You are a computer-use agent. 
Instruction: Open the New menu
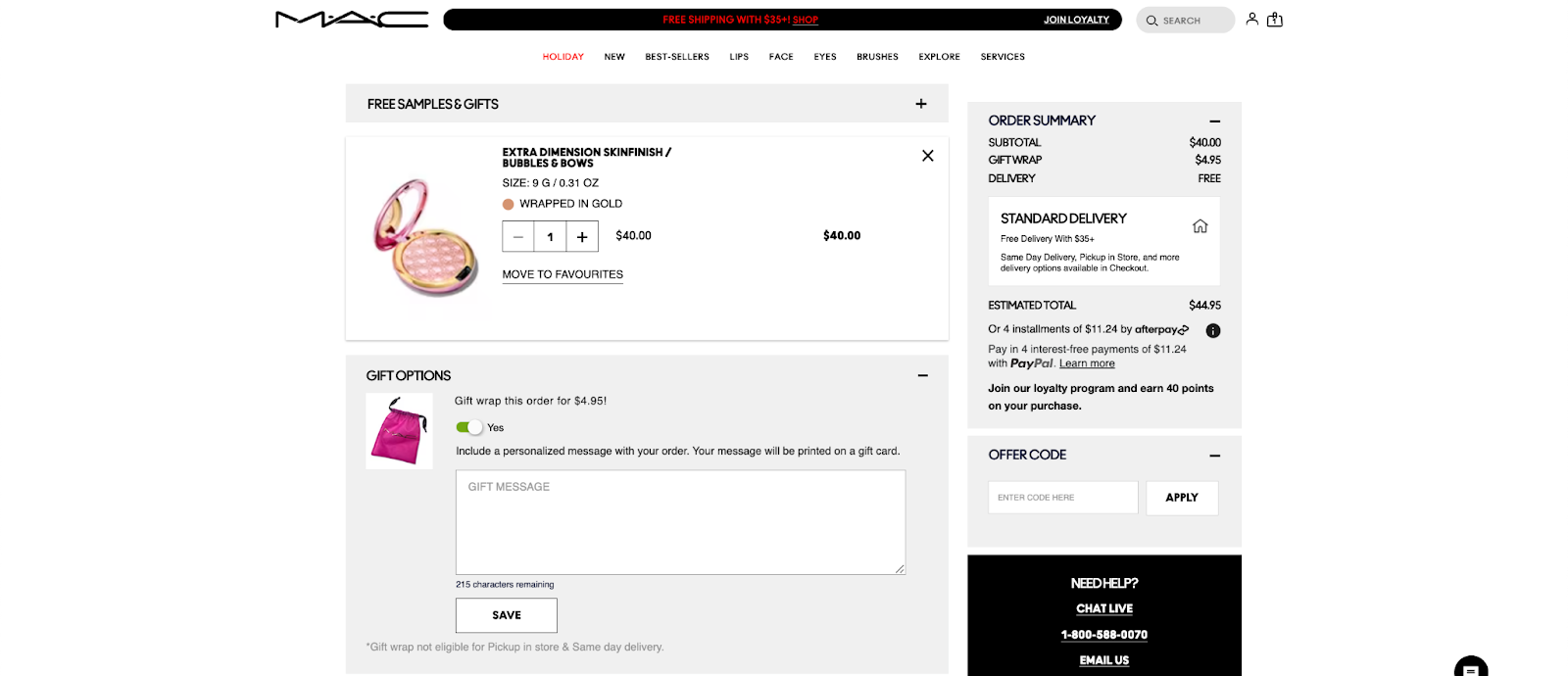[614, 57]
